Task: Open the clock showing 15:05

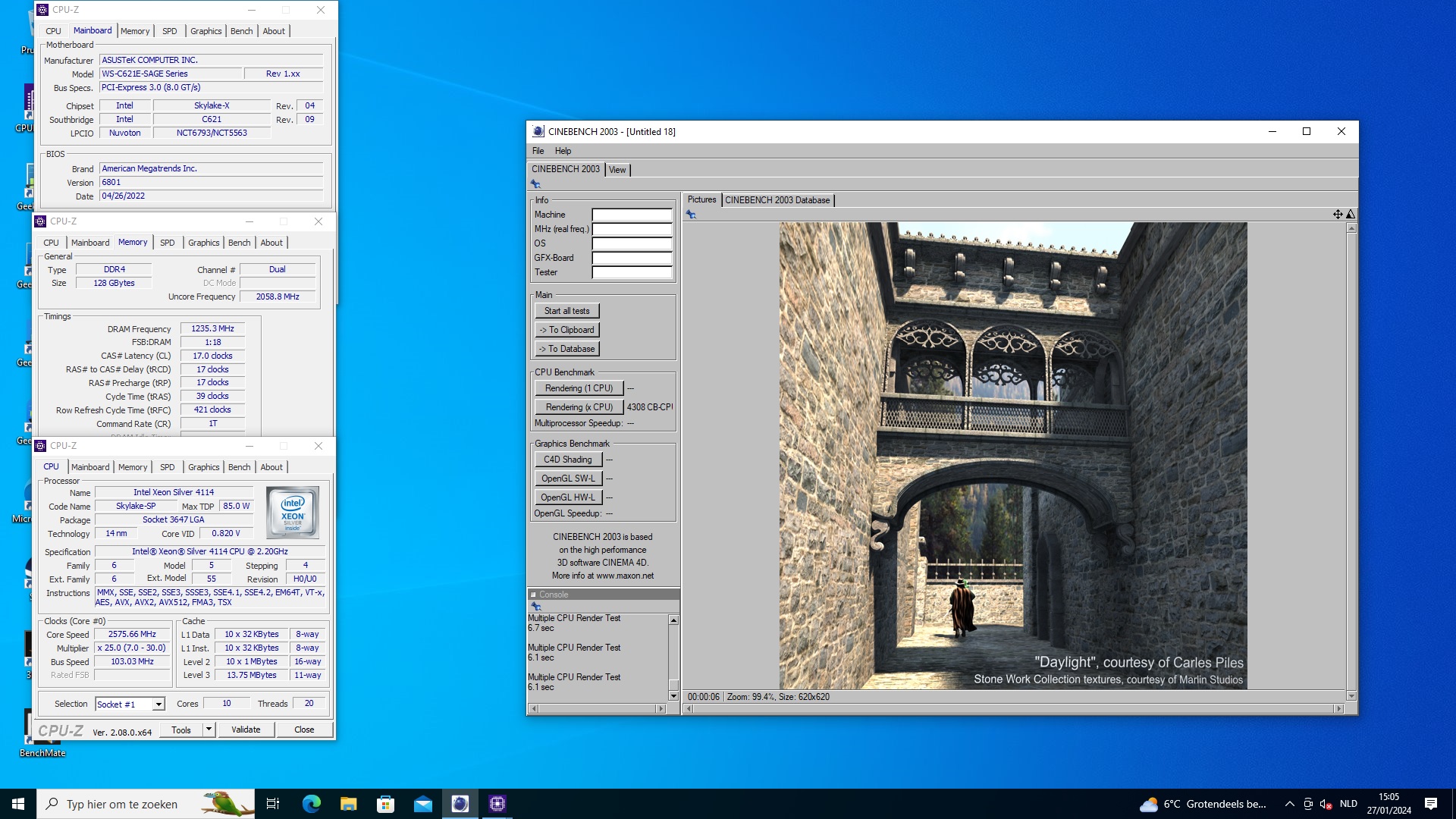Action: click(1389, 804)
